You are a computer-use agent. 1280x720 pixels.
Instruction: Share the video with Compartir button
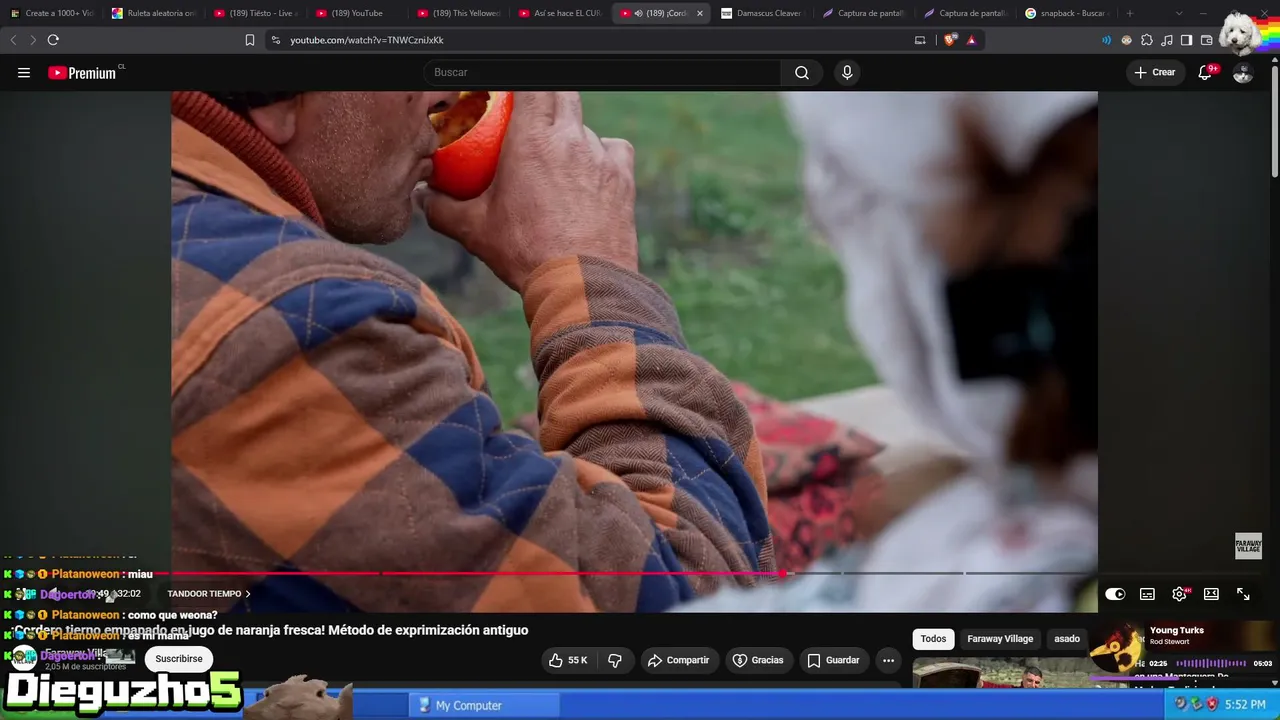coord(678,660)
